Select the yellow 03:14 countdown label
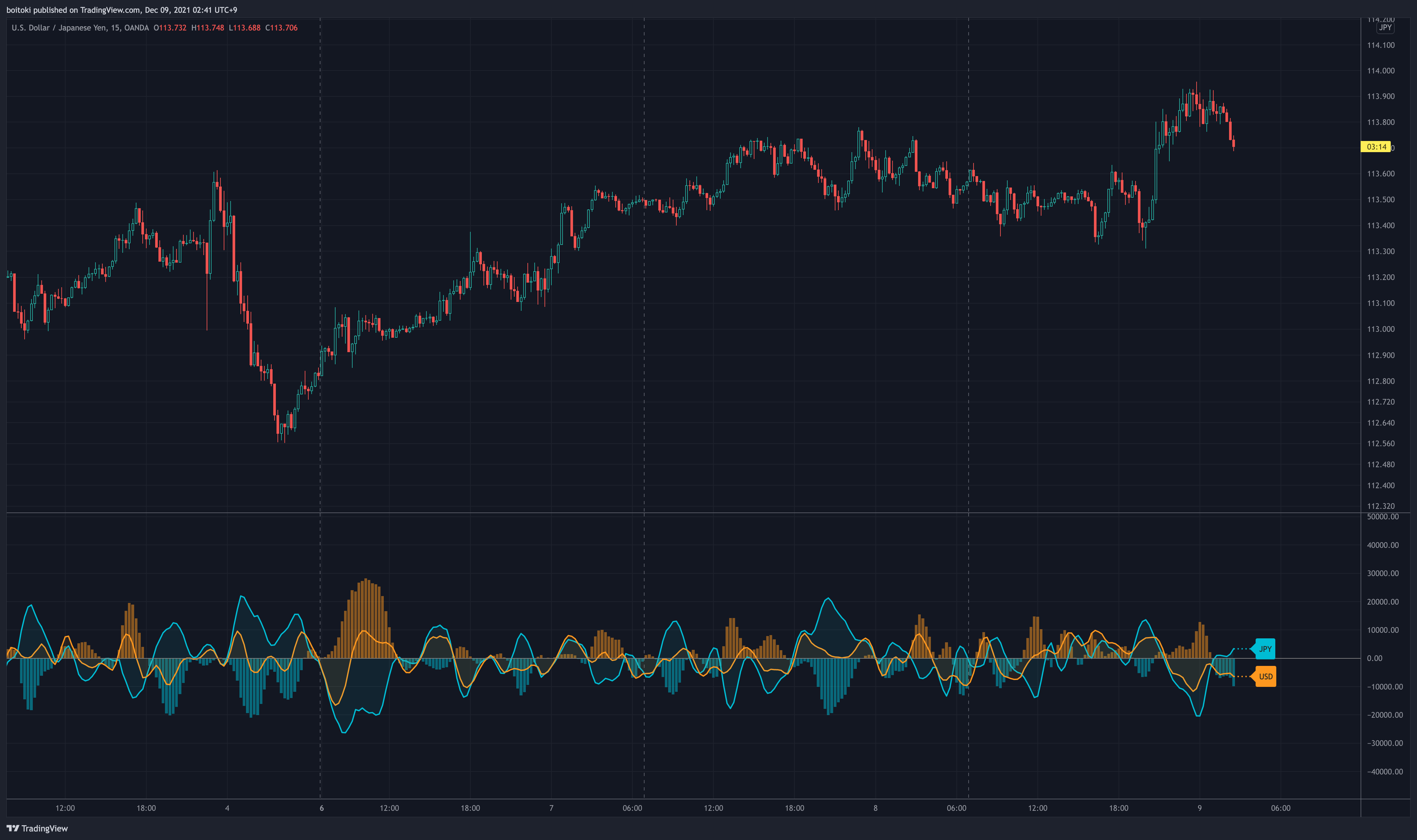This screenshot has height=840, width=1417. tap(1376, 147)
